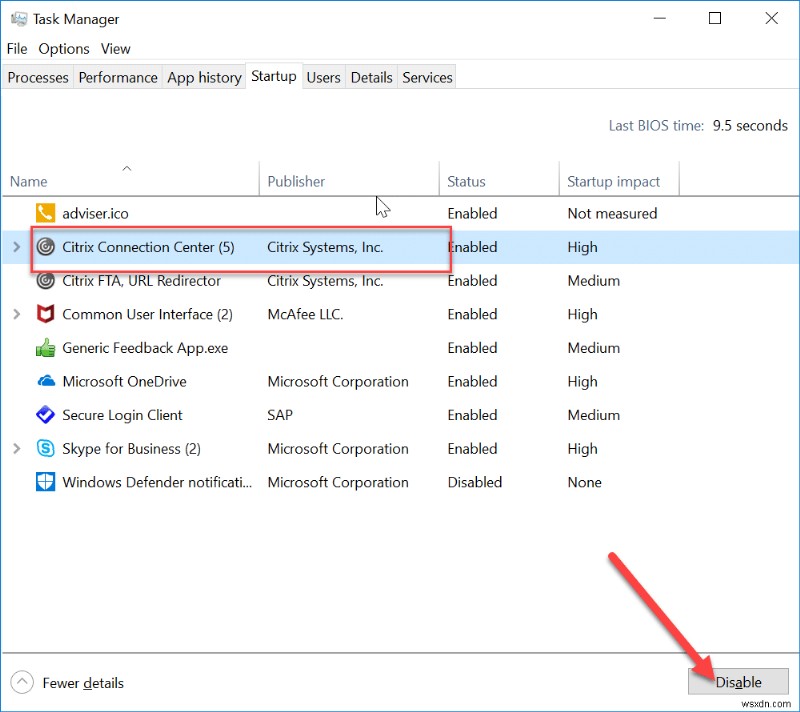The image size is (800, 712).
Task: Click the Microsoft OneDrive app icon
Action: click(46, 381)
